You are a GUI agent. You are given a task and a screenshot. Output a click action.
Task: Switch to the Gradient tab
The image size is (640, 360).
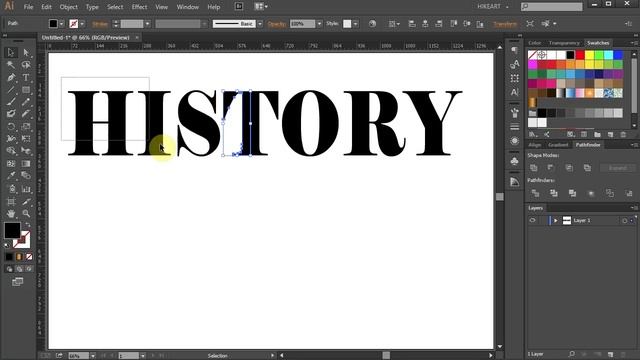tap(558, 145)
